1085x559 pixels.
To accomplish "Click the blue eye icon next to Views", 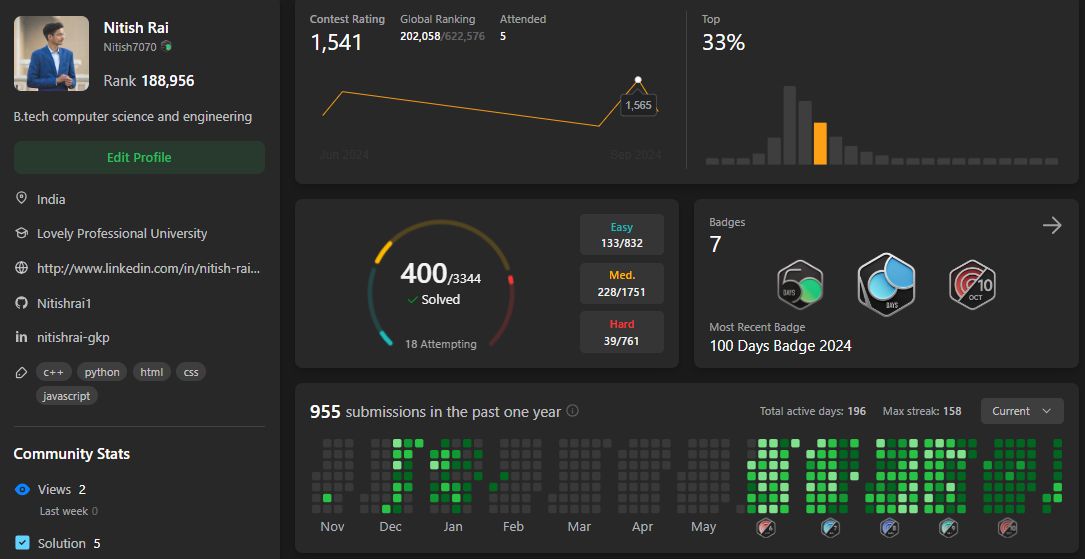I will click(22, 489).
